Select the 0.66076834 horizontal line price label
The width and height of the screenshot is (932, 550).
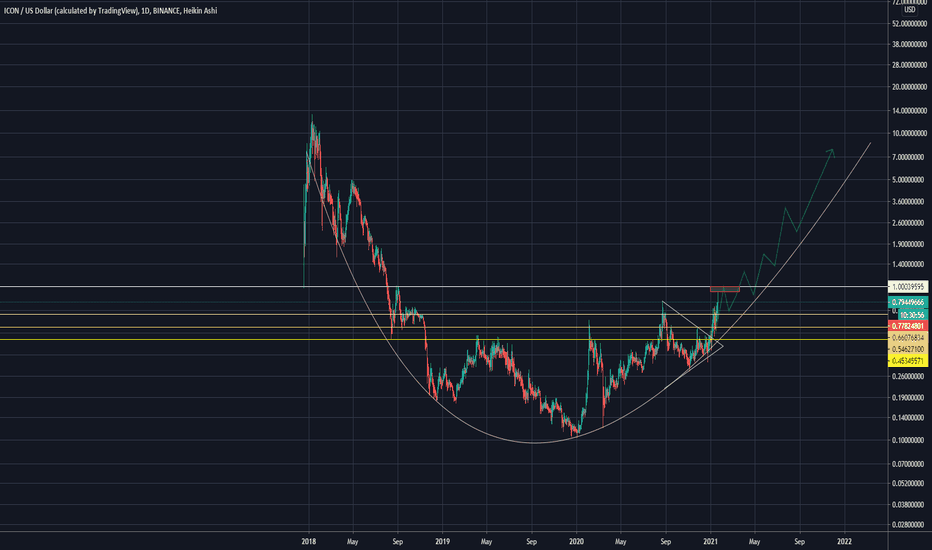(x=908, y=338)
